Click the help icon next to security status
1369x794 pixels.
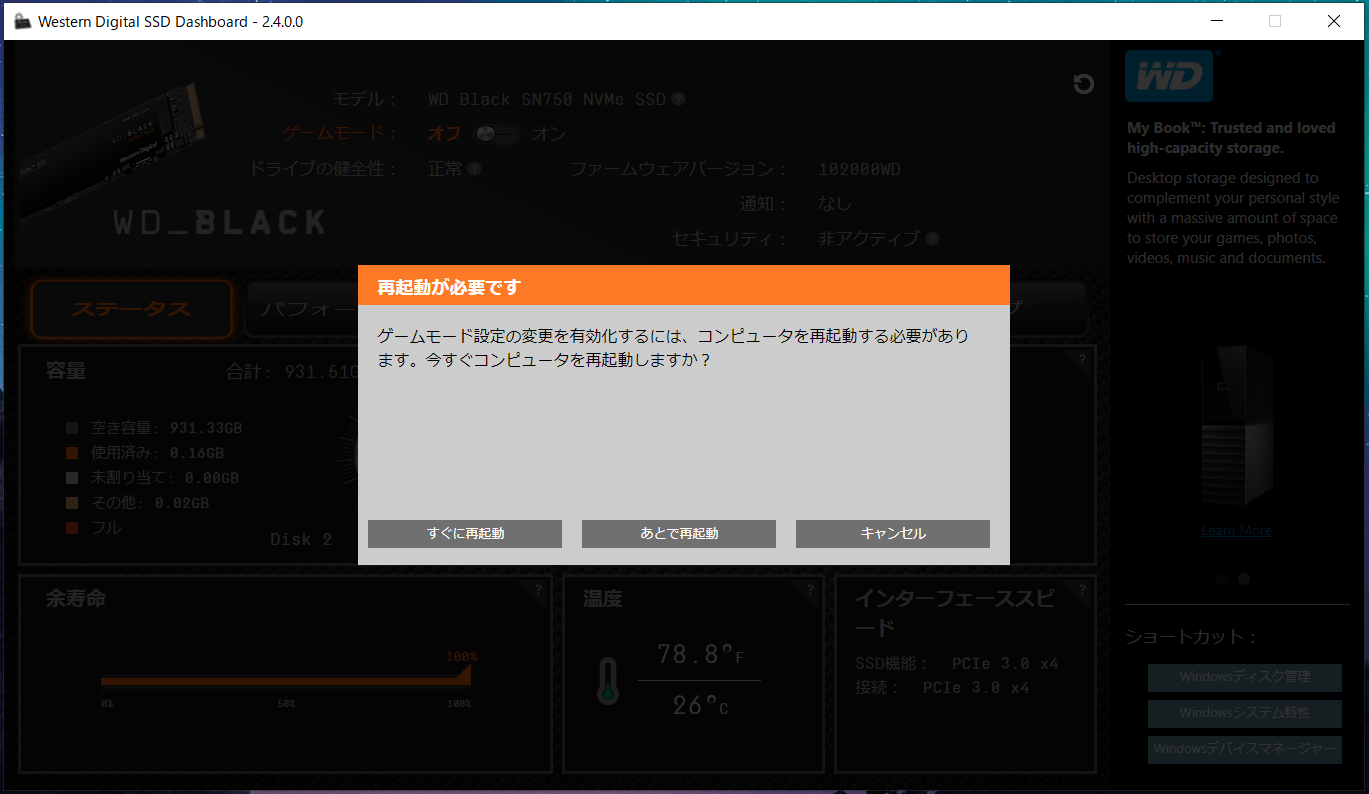coord(932,239)
